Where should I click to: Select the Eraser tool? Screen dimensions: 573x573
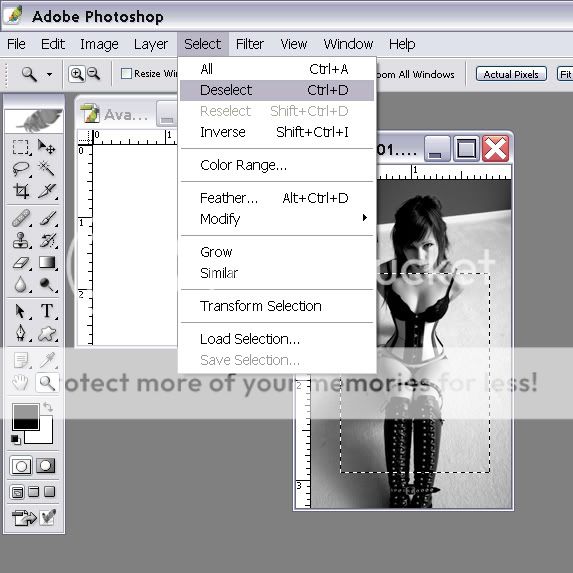(21, 262)
